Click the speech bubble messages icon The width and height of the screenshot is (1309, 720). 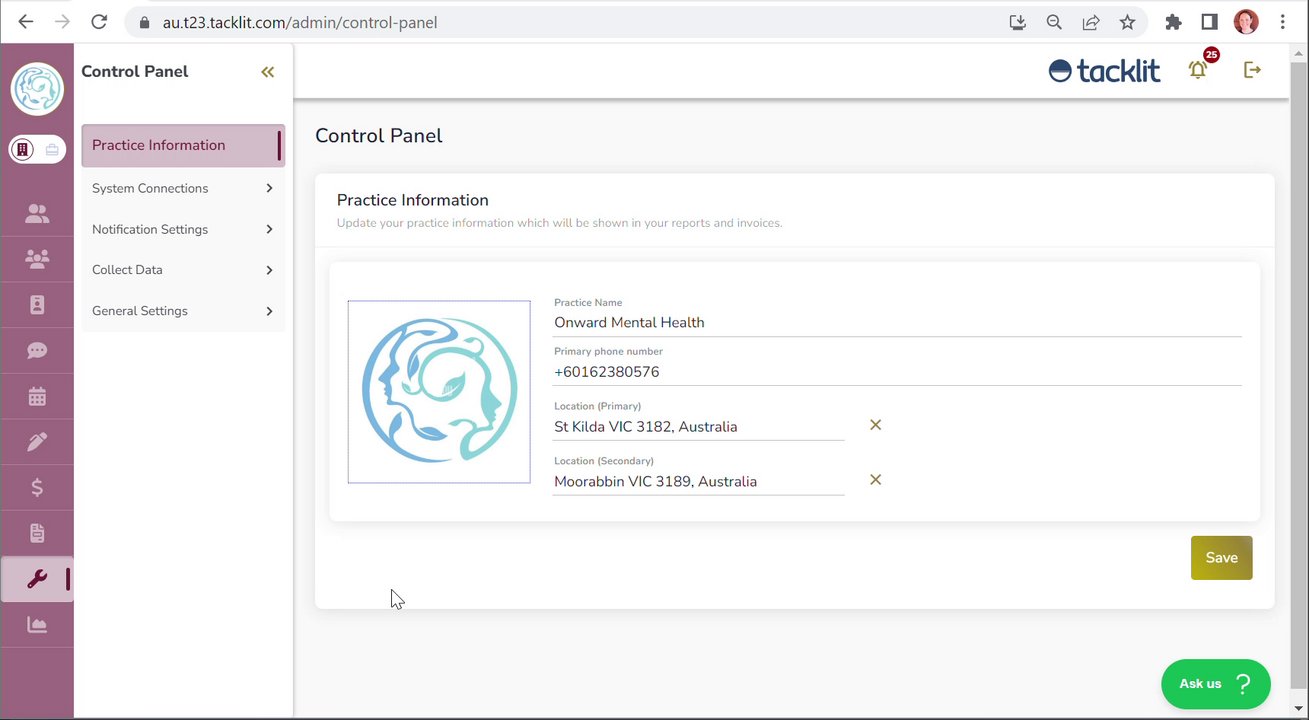point(37,351)
